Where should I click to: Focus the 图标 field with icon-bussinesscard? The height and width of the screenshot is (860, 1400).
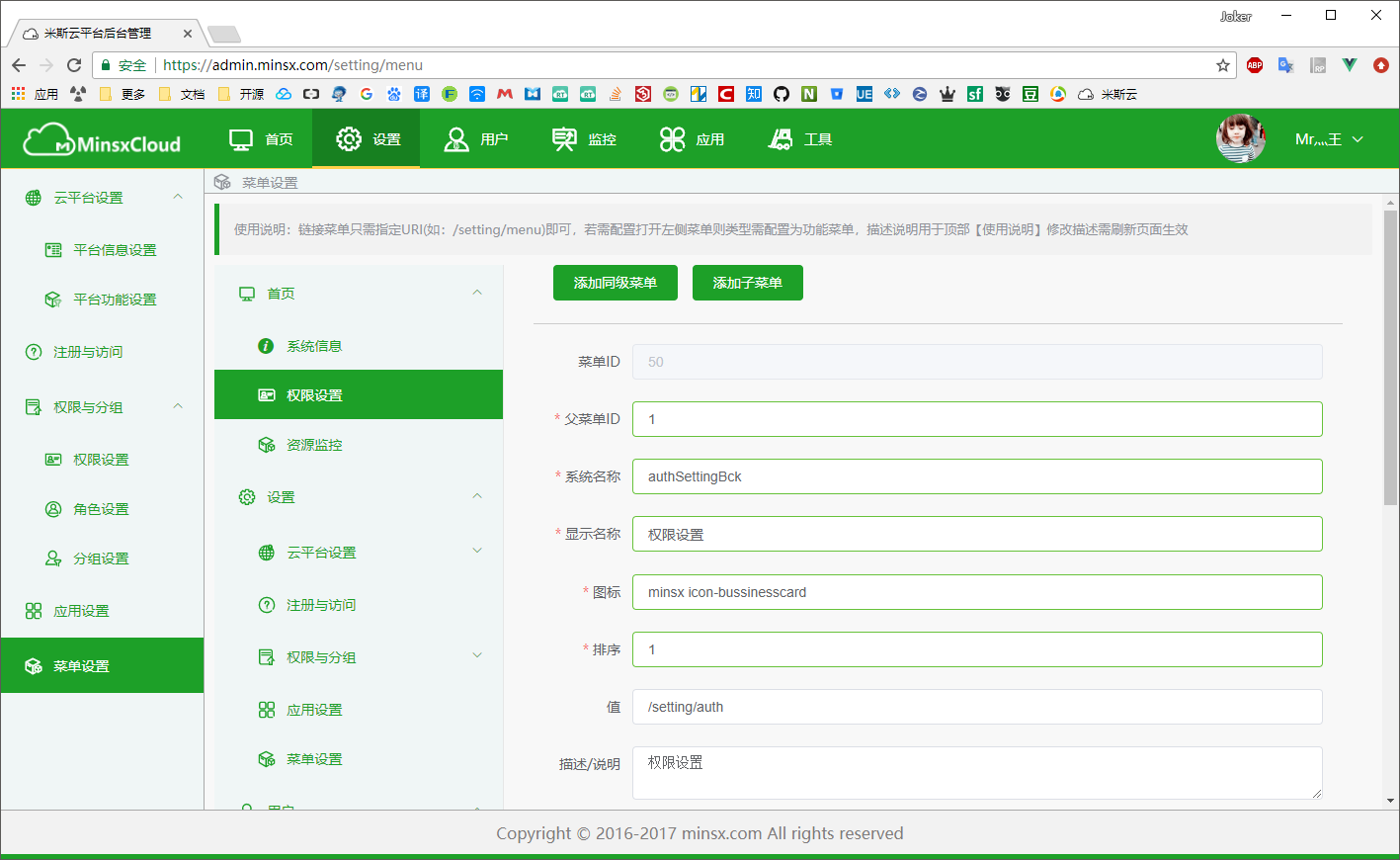(x=977, y=592)
